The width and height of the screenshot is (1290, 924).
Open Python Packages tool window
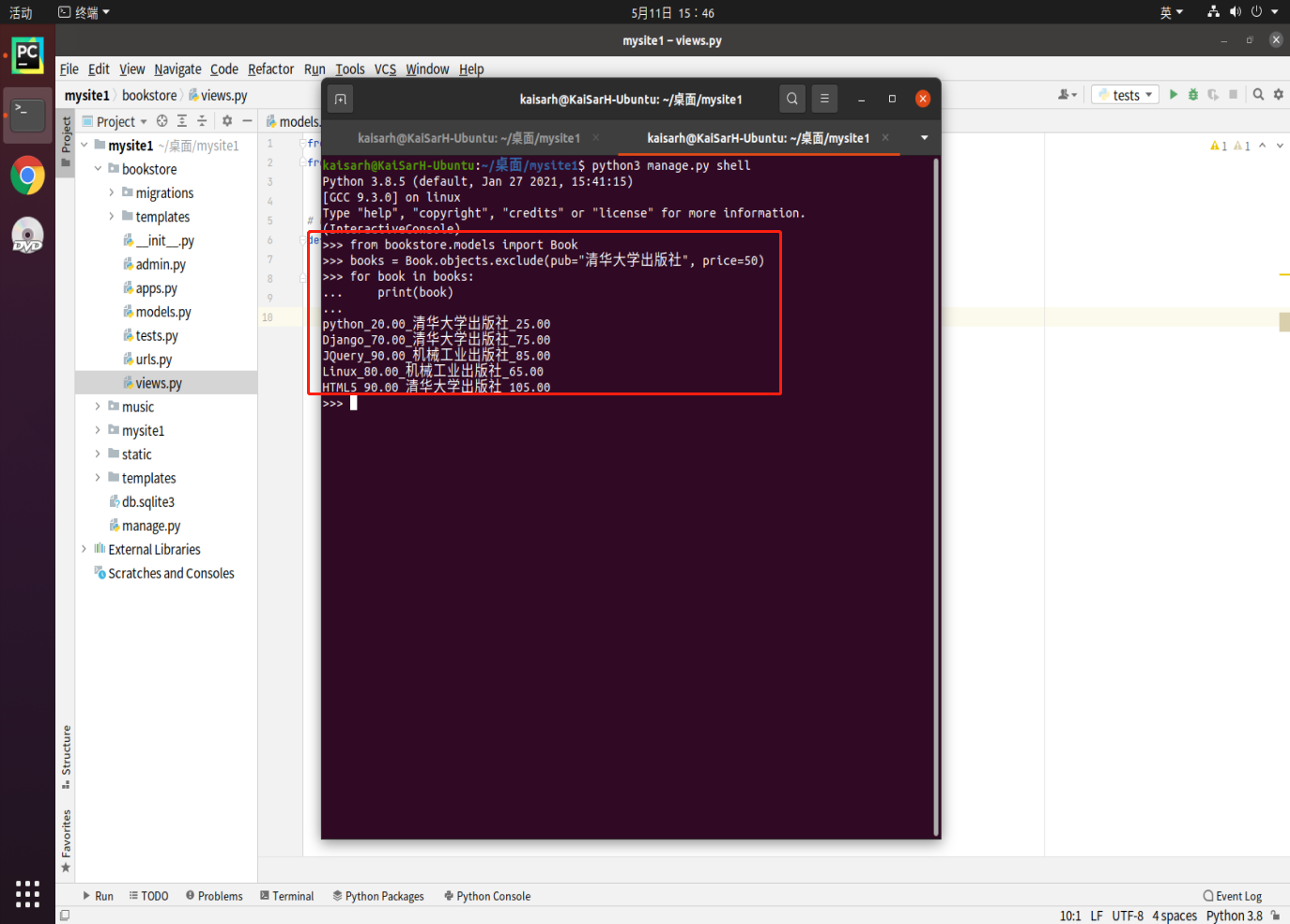(x=378, y=896)
